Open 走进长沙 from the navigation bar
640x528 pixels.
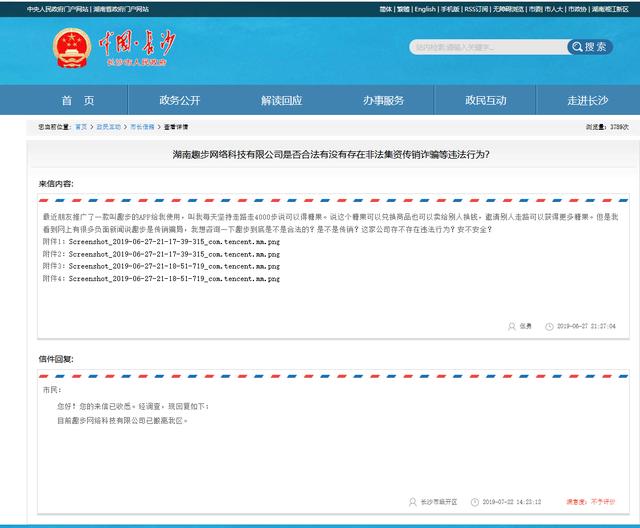click(588, 100)
